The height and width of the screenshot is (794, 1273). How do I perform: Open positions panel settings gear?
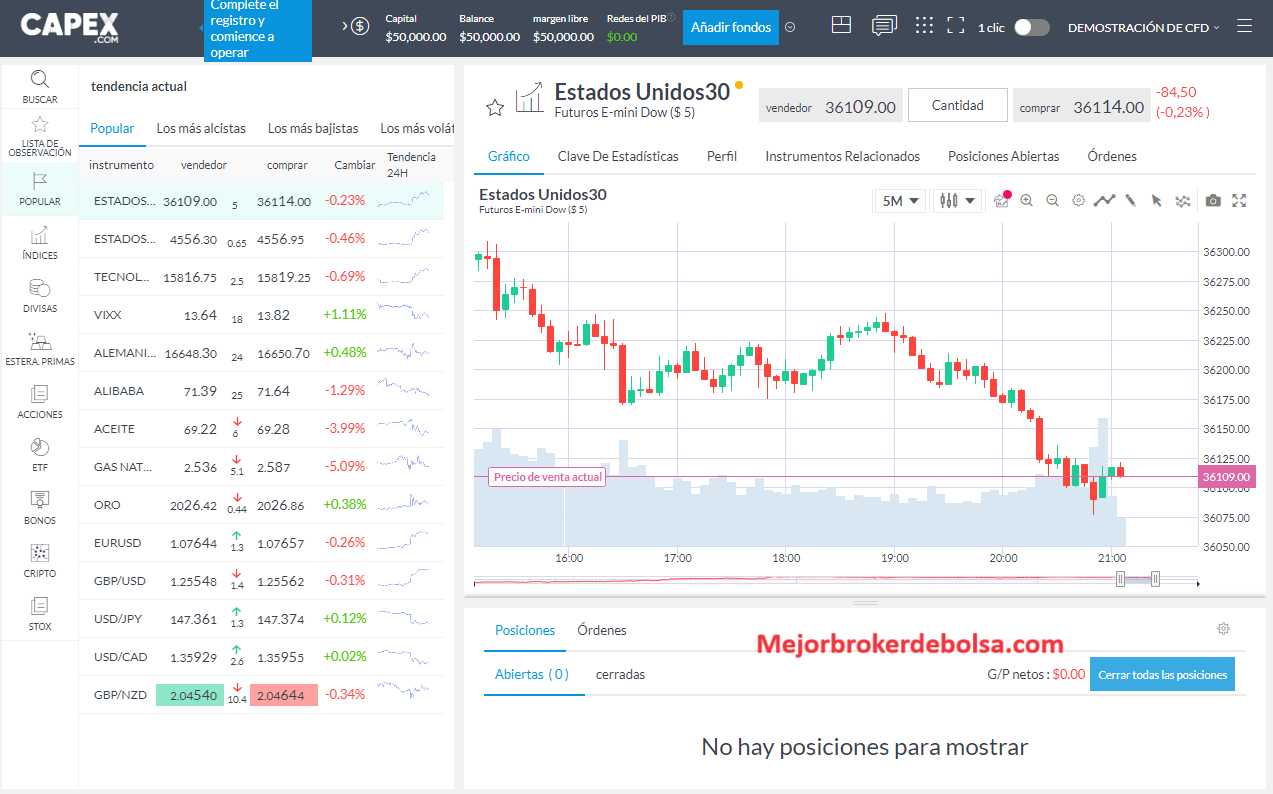(1223, 629)
